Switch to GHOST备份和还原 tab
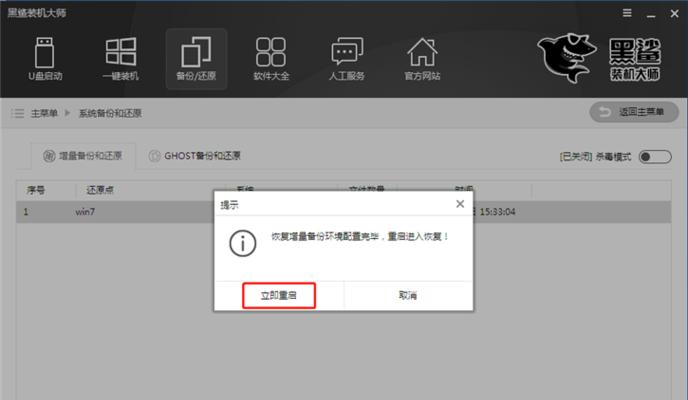Screen dimensions: 688x400 [195, 156]
